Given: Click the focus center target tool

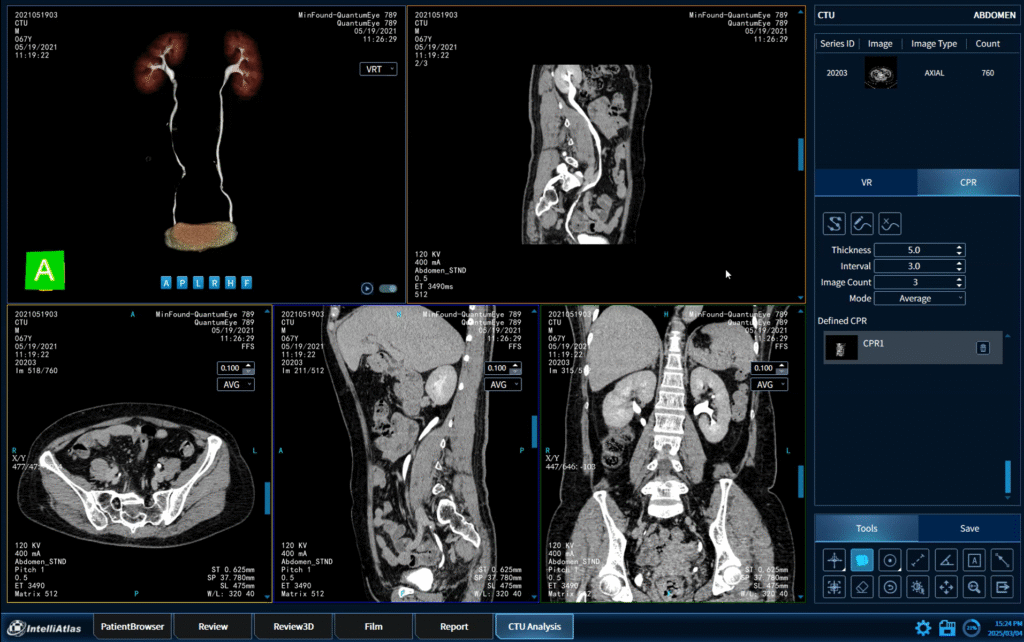Looking at the screenshot, I should pyautogui.click(x=834, y=587).
